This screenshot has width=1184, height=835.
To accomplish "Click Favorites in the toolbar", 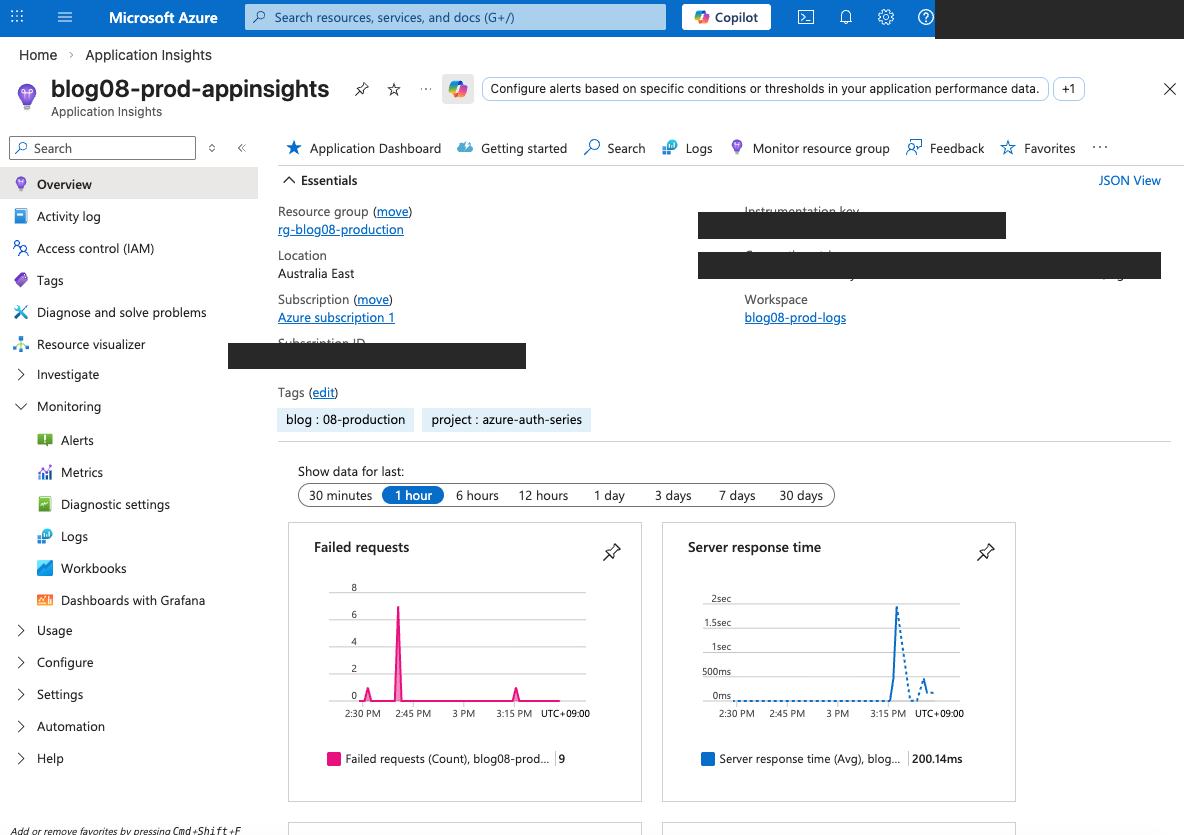I will pos(1038,148).
